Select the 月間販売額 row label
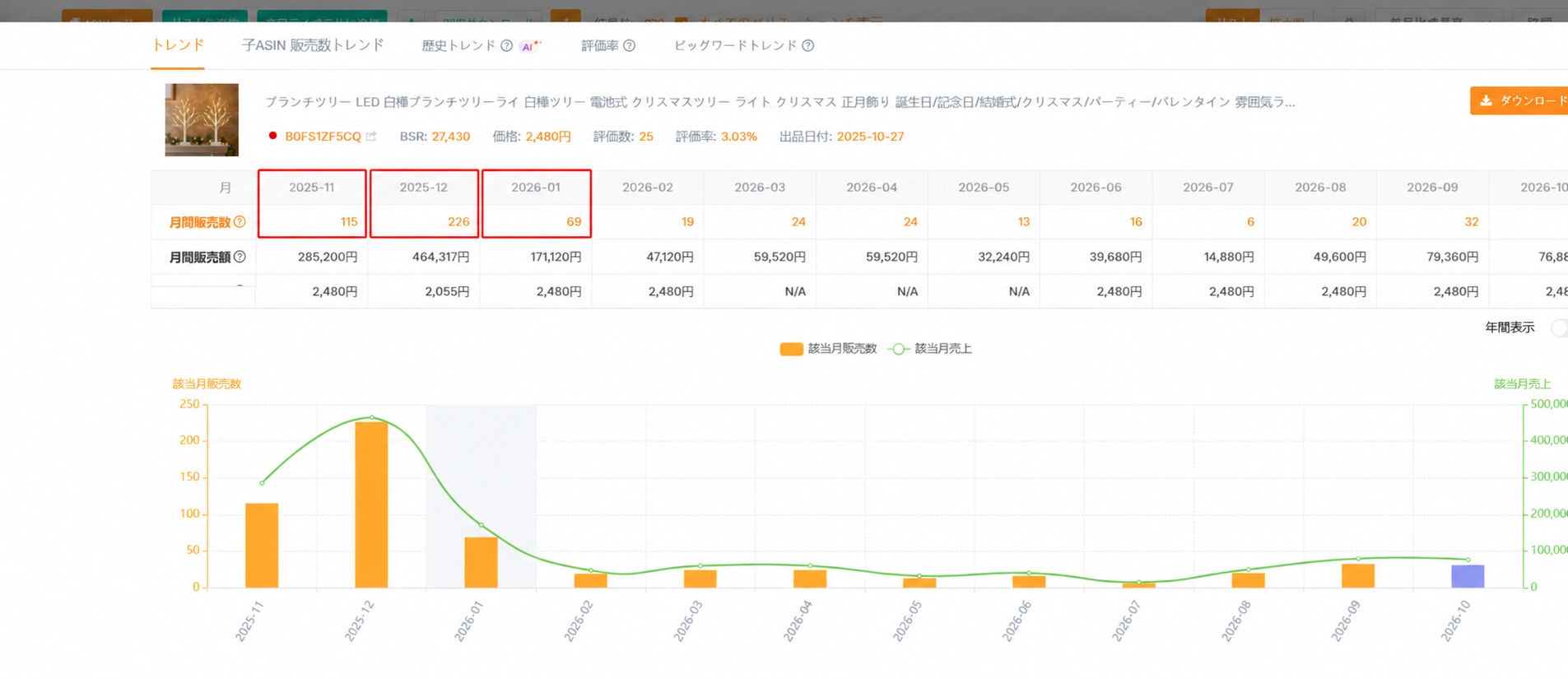The image size is (1568, 679). click(x=199, y=257)
